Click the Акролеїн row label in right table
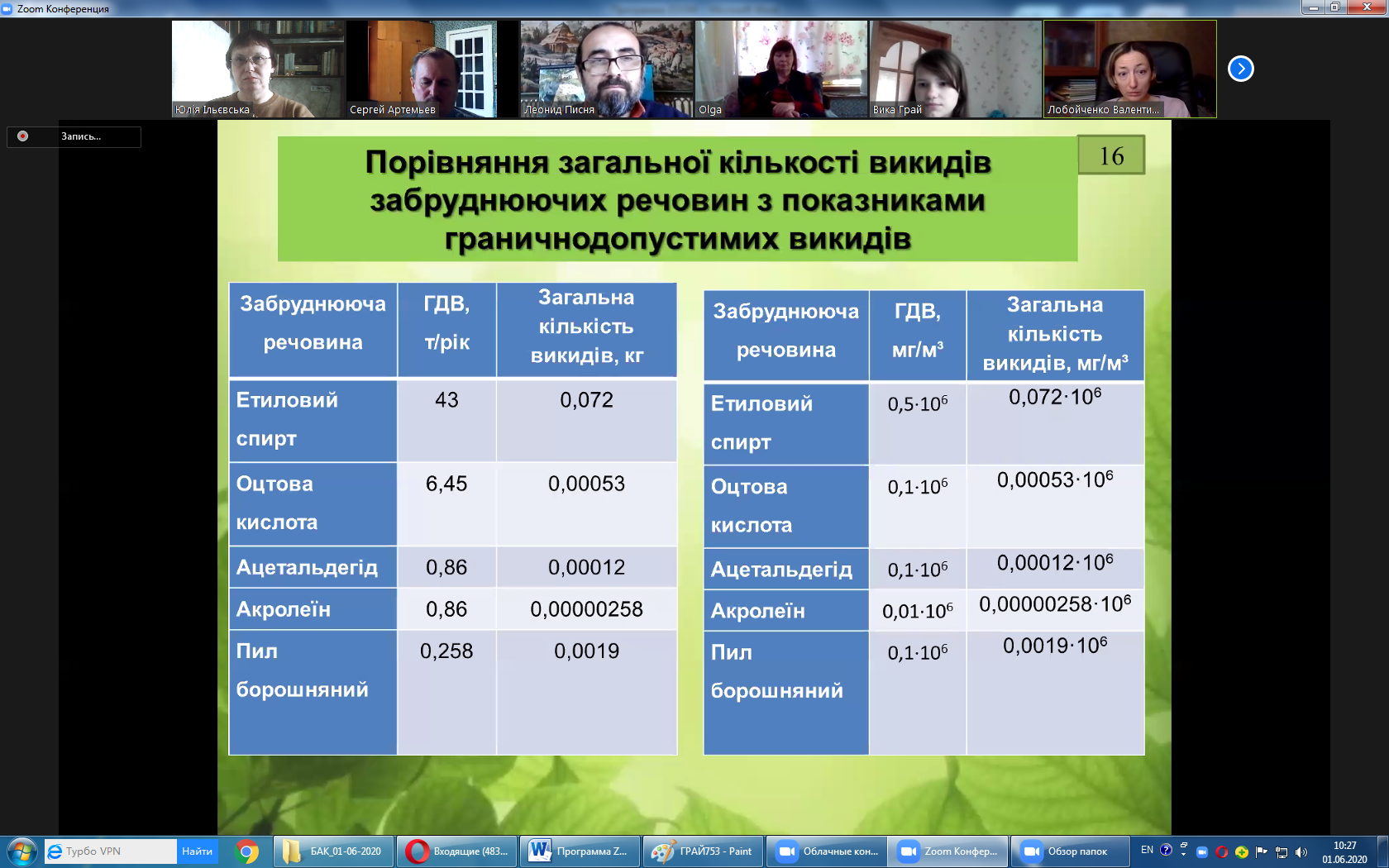This screenshot has width=1389, height=868. pyautogui.click(x=757, y=611)
